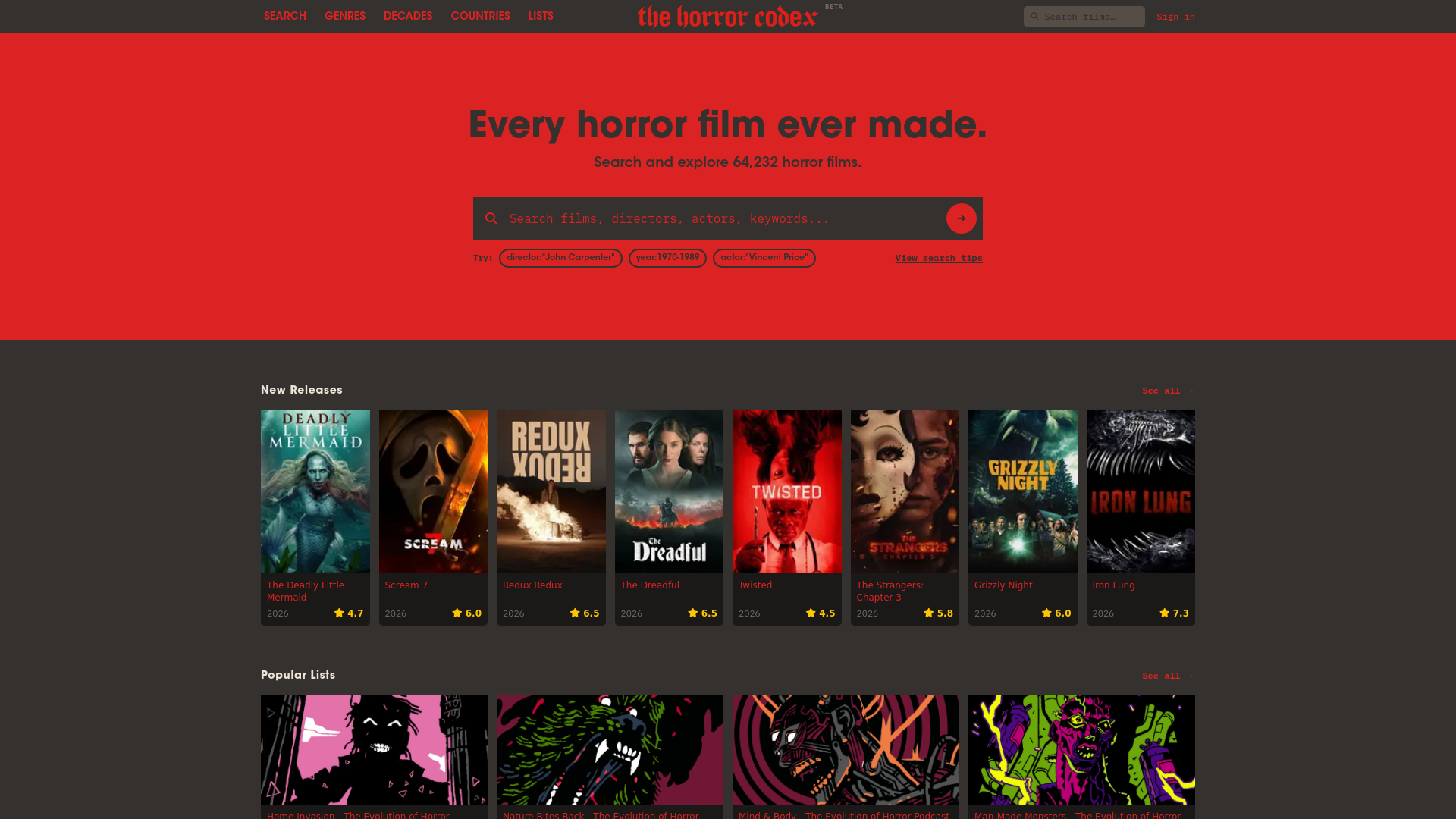This screenshot has width=1456, height=819.
Task: Click the star icon on Strangers Chapter 3 card
Action: (x=928, y=613)
